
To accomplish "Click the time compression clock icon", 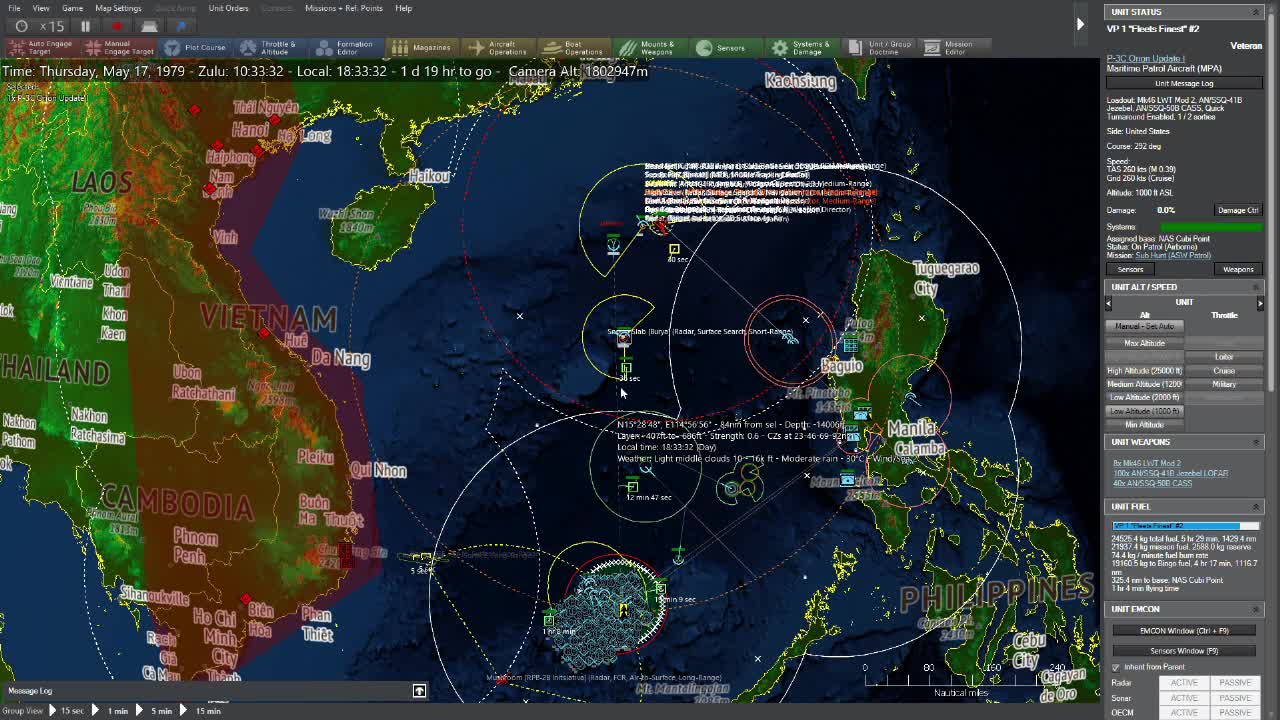I will 21,26.
